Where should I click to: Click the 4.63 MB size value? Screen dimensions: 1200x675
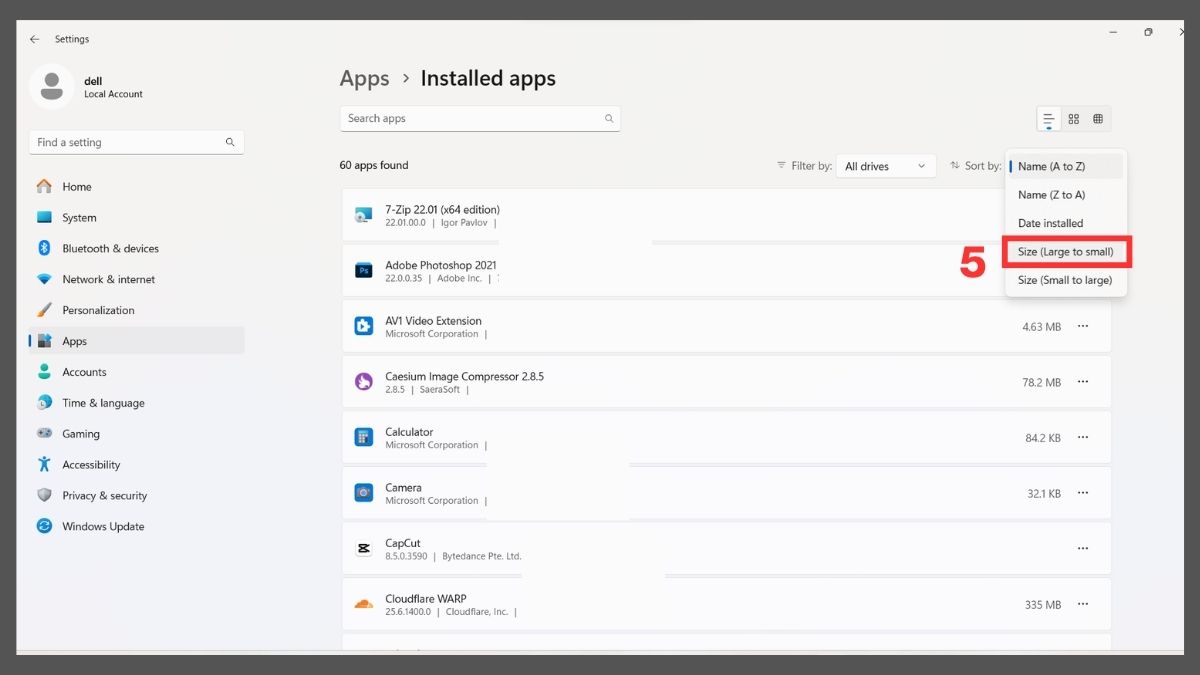click(x=1041, y=327)
